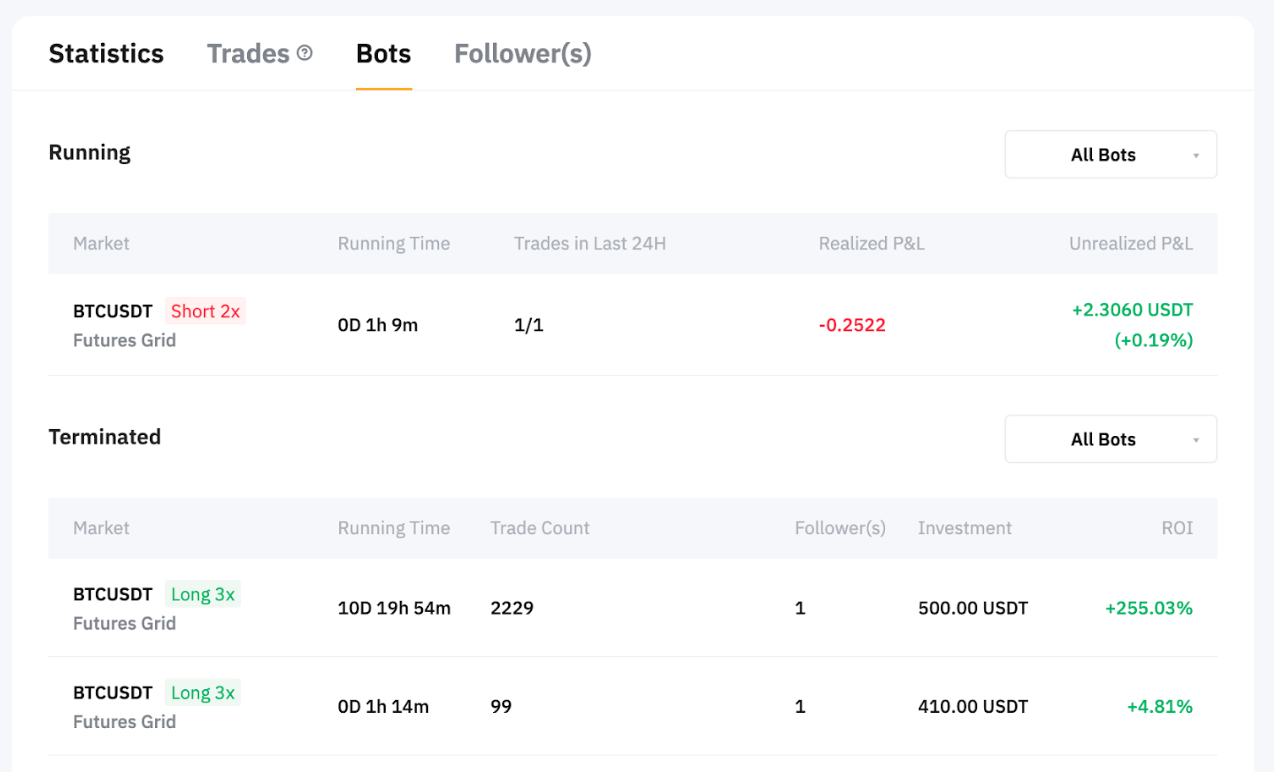
Task: Select the Bots tab
Action: click(383, 53)
